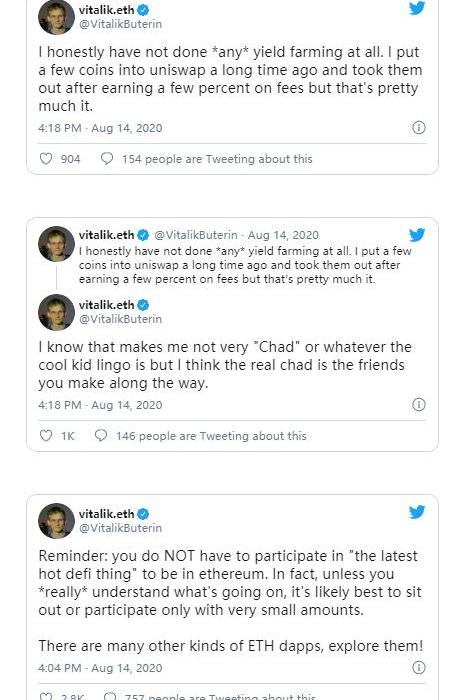Like the tweet with 1K likes
The height and width of the screenshot is (700, 449).
46,435
